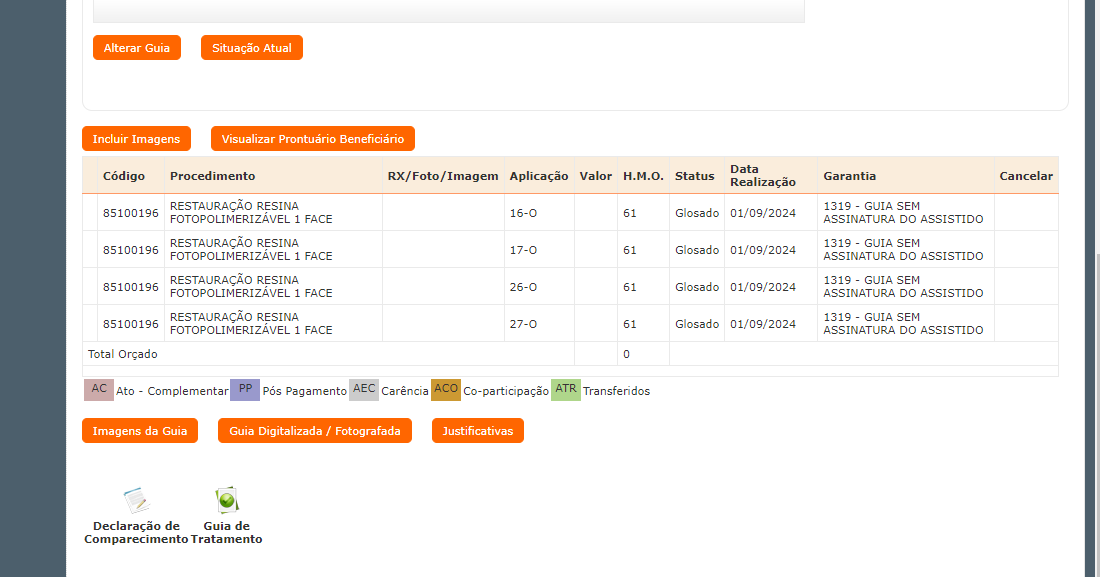This screenshot has height=577, width=1100.
Task: Open the Declaração de Comparecimento document icon
Action: click(137, 500)
